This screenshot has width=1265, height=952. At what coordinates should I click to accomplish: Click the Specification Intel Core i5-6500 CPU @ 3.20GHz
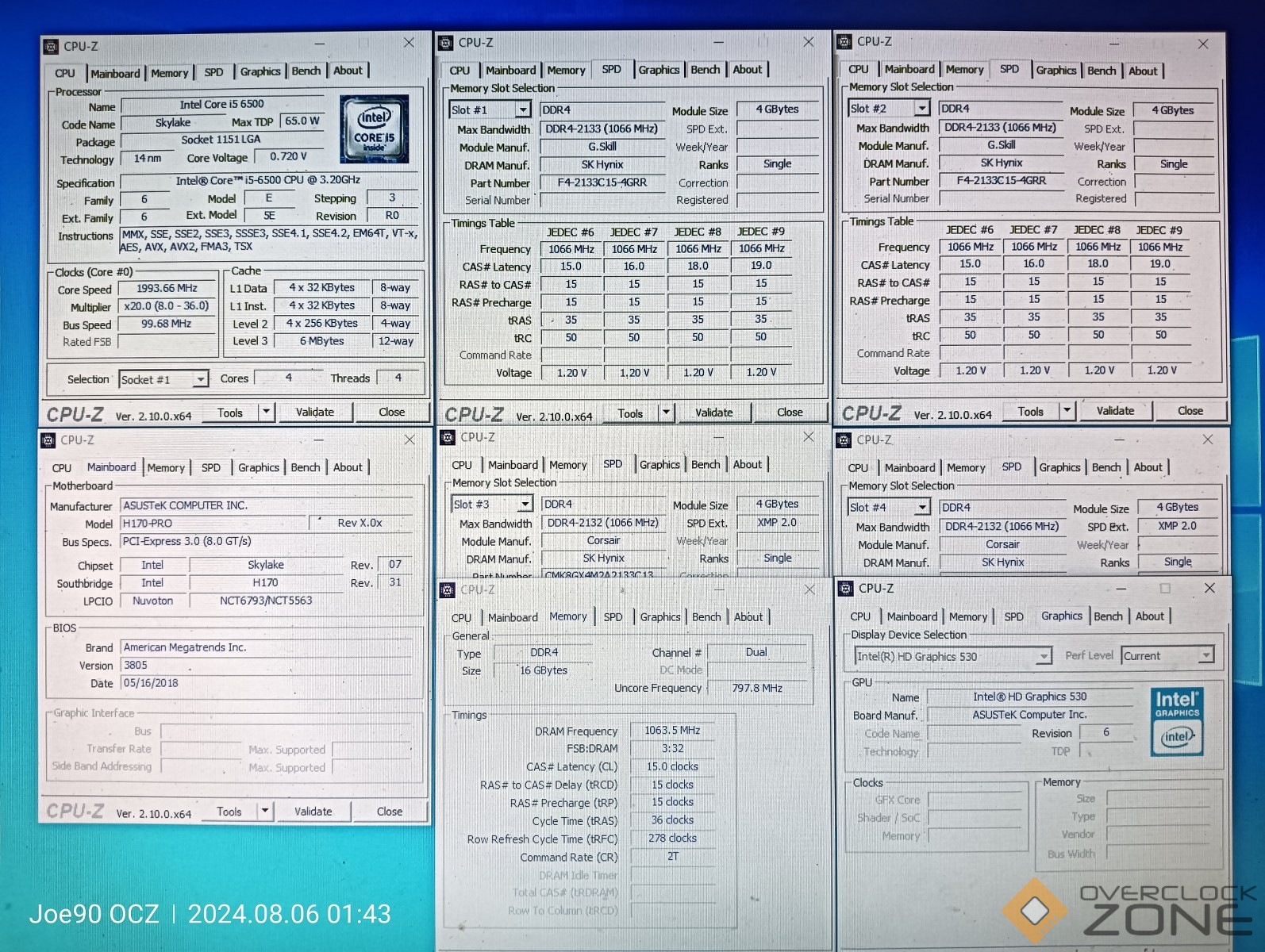pos(268,180)
